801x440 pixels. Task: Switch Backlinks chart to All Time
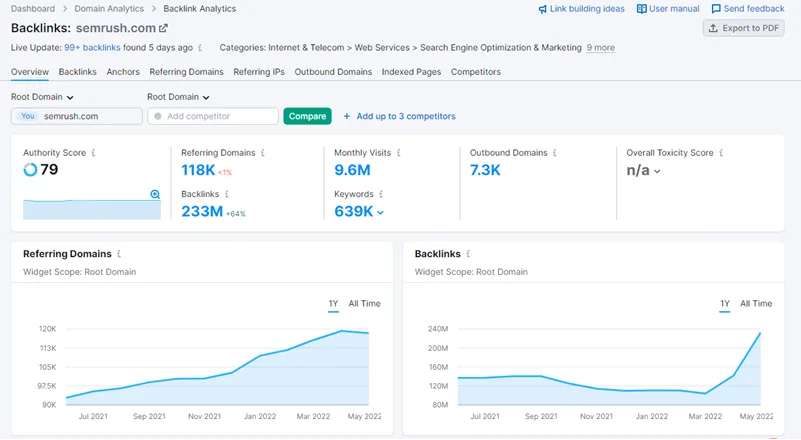(756, 303)
